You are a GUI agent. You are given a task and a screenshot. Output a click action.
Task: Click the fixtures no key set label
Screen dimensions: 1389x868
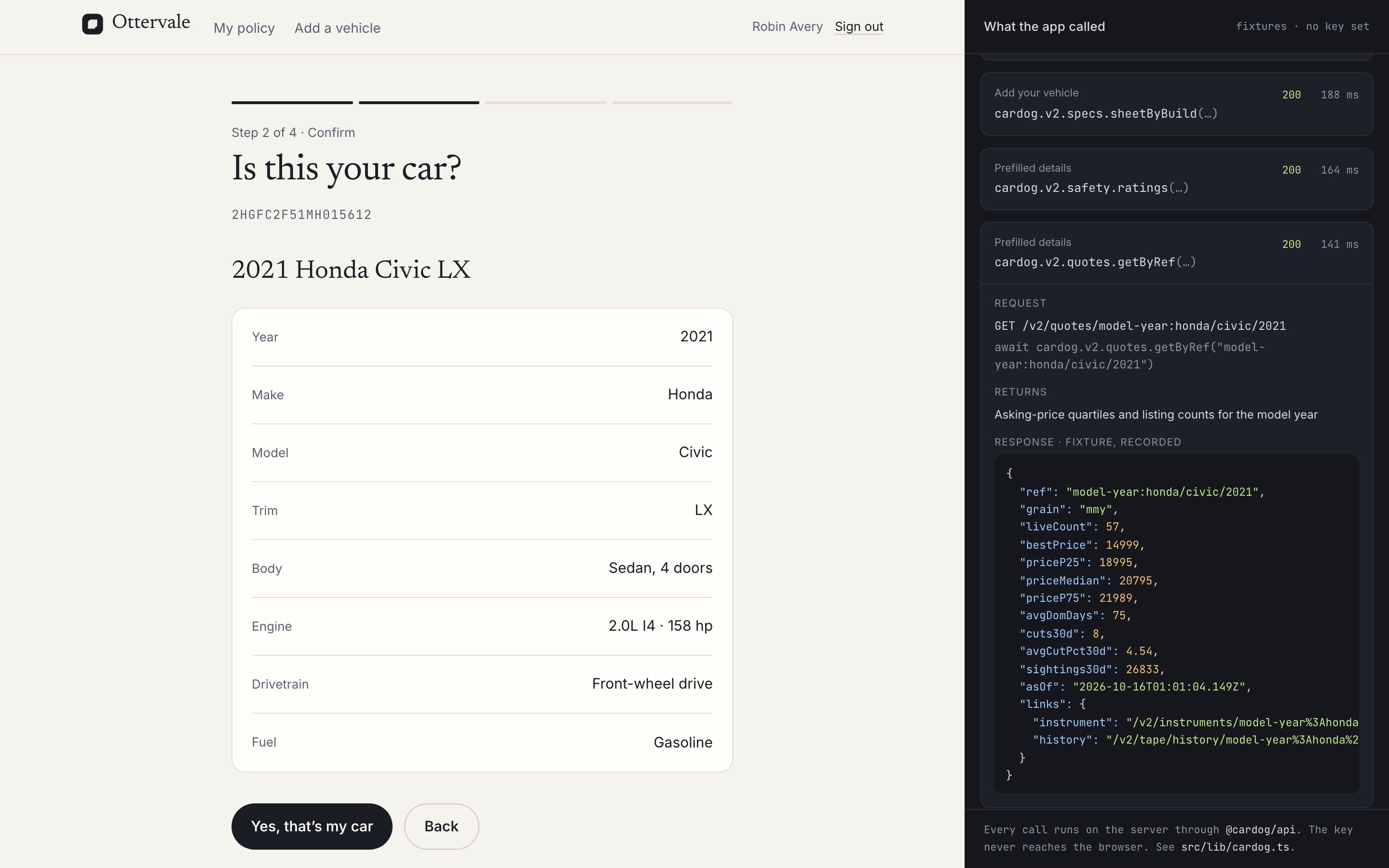[x=1302, y=27]
